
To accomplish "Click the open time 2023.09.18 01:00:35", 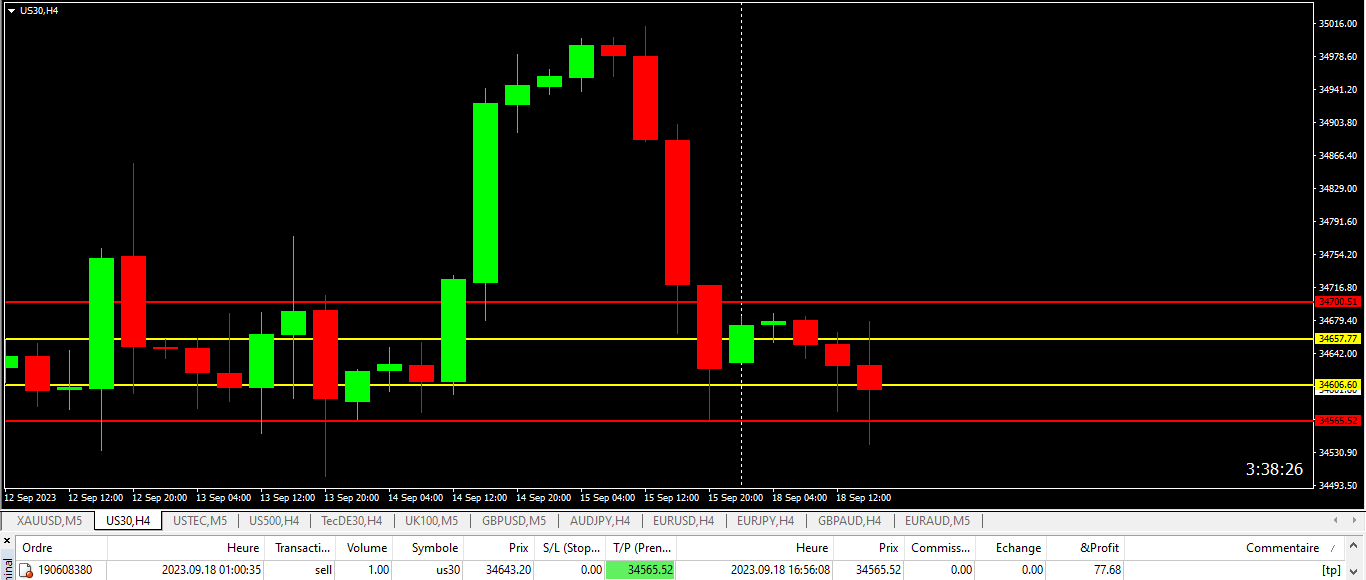I will (x=211, y=570).
